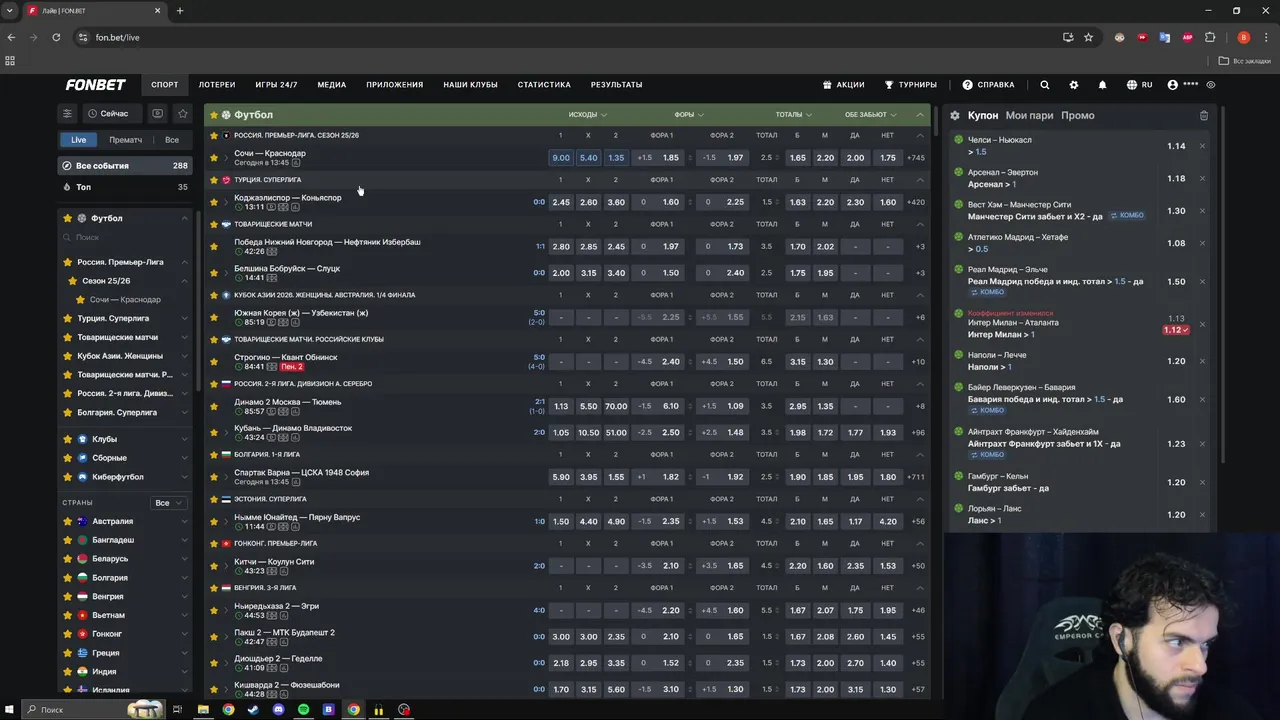
Task: Open Турция. Суперлига in sidebar tree
Action: 113,318
